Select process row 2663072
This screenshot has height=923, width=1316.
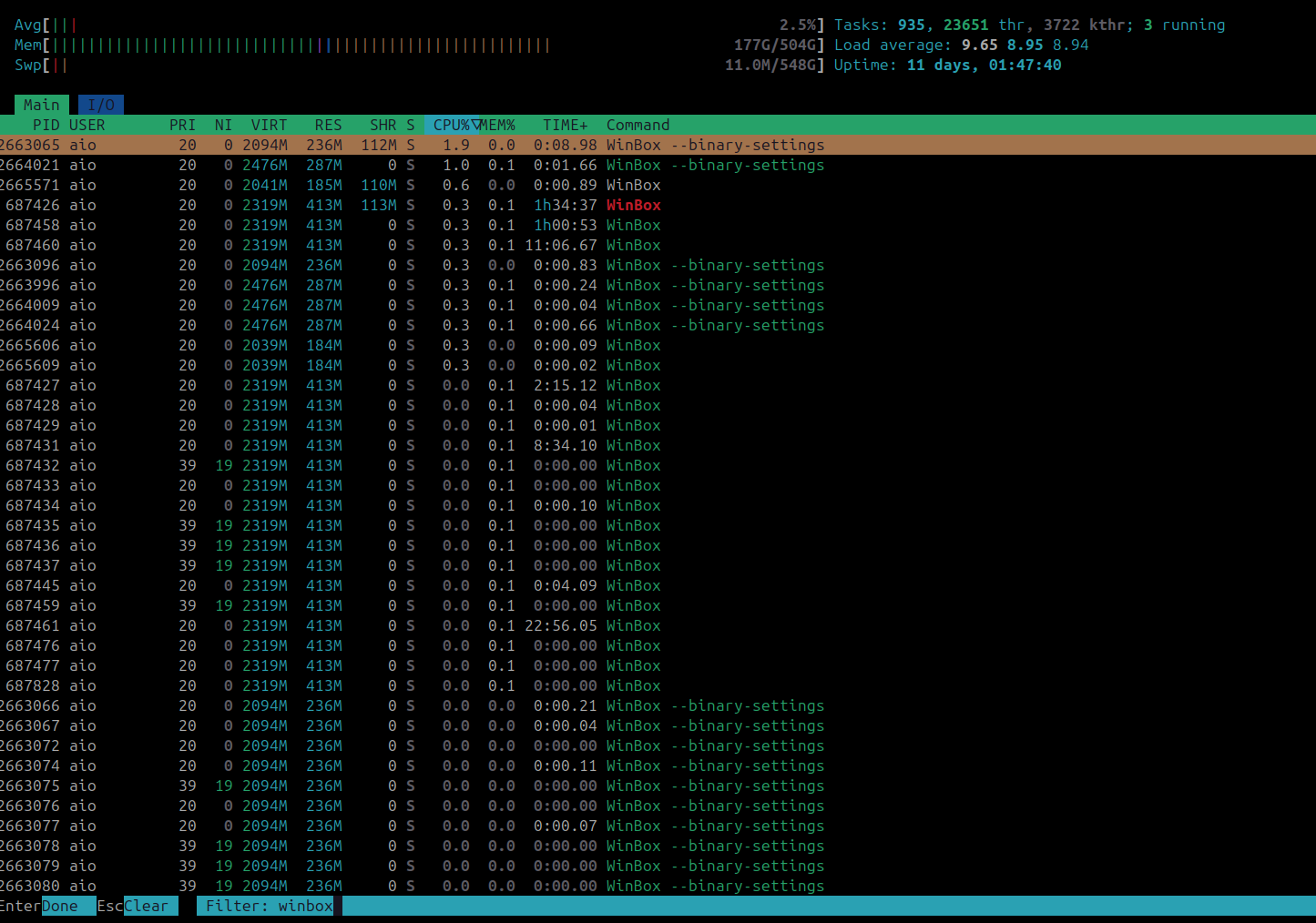(x=658, y=745)
